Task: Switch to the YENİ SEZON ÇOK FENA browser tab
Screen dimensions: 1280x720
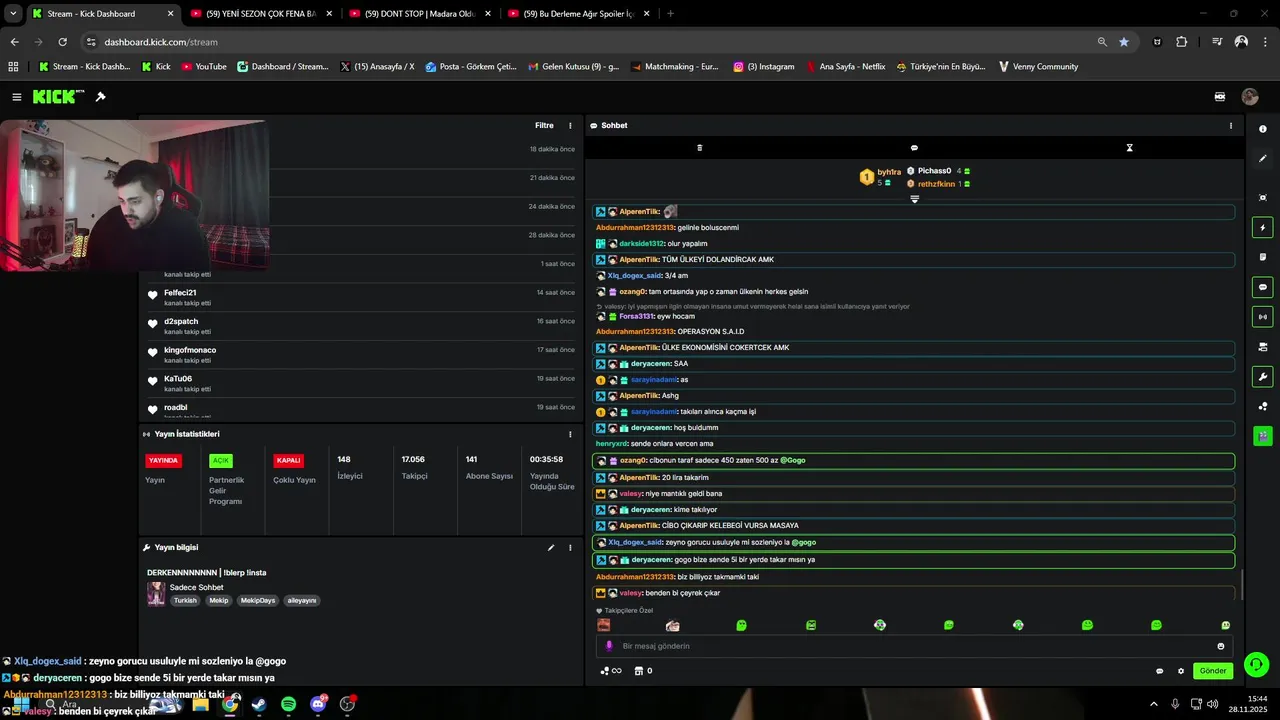Action: point(260,14)
